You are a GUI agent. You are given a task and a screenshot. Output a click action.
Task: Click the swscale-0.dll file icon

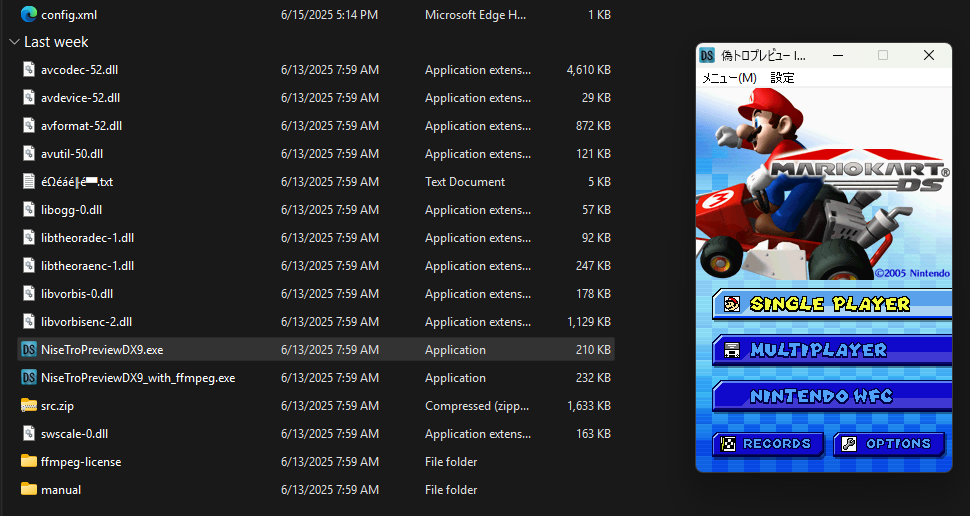[28, 433]
